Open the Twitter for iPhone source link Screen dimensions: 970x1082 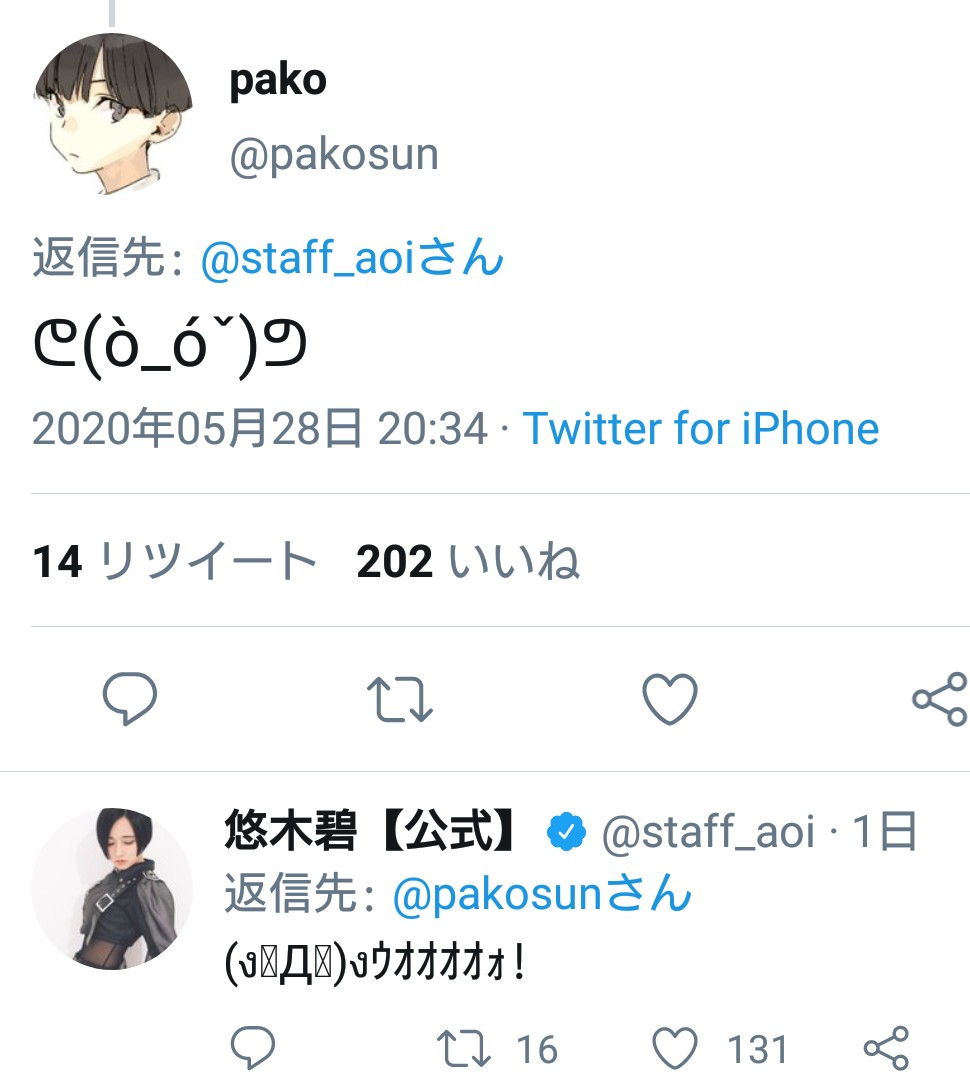click(701, 429)
